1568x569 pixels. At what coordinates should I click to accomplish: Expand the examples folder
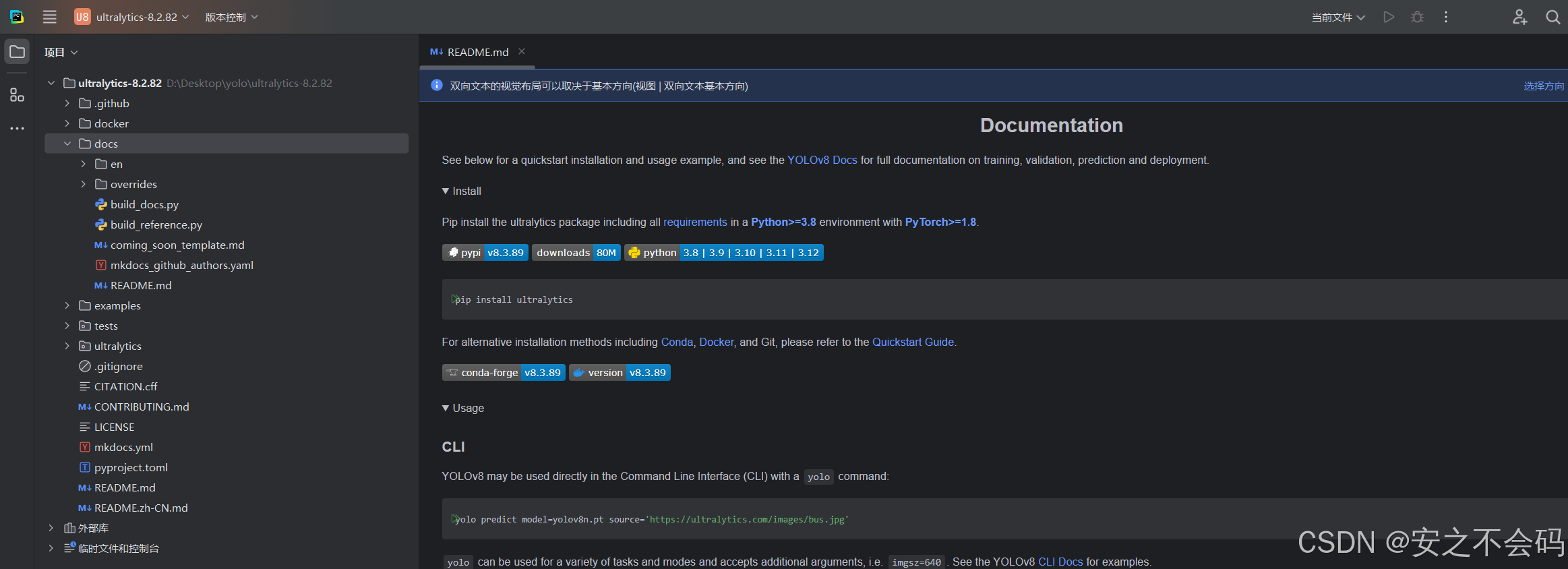[67, 305]
